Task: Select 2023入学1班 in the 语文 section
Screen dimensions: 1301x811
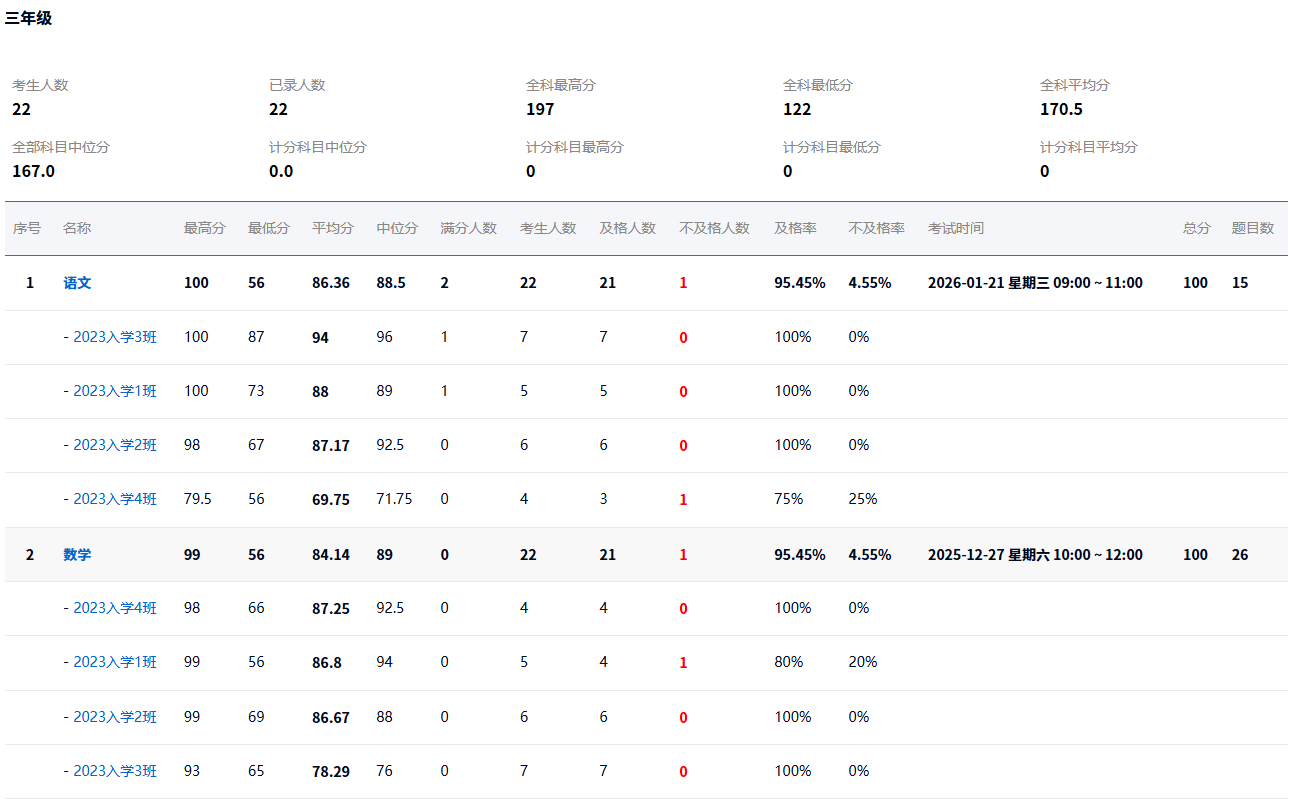Action: click(x=114, y=391)
